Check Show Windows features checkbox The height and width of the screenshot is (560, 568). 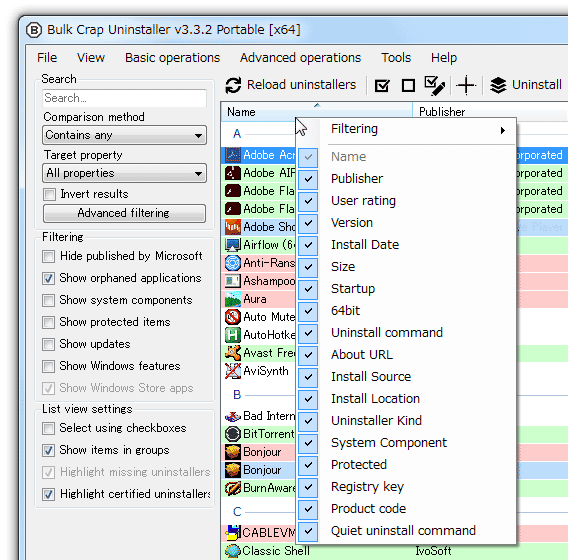49,367
